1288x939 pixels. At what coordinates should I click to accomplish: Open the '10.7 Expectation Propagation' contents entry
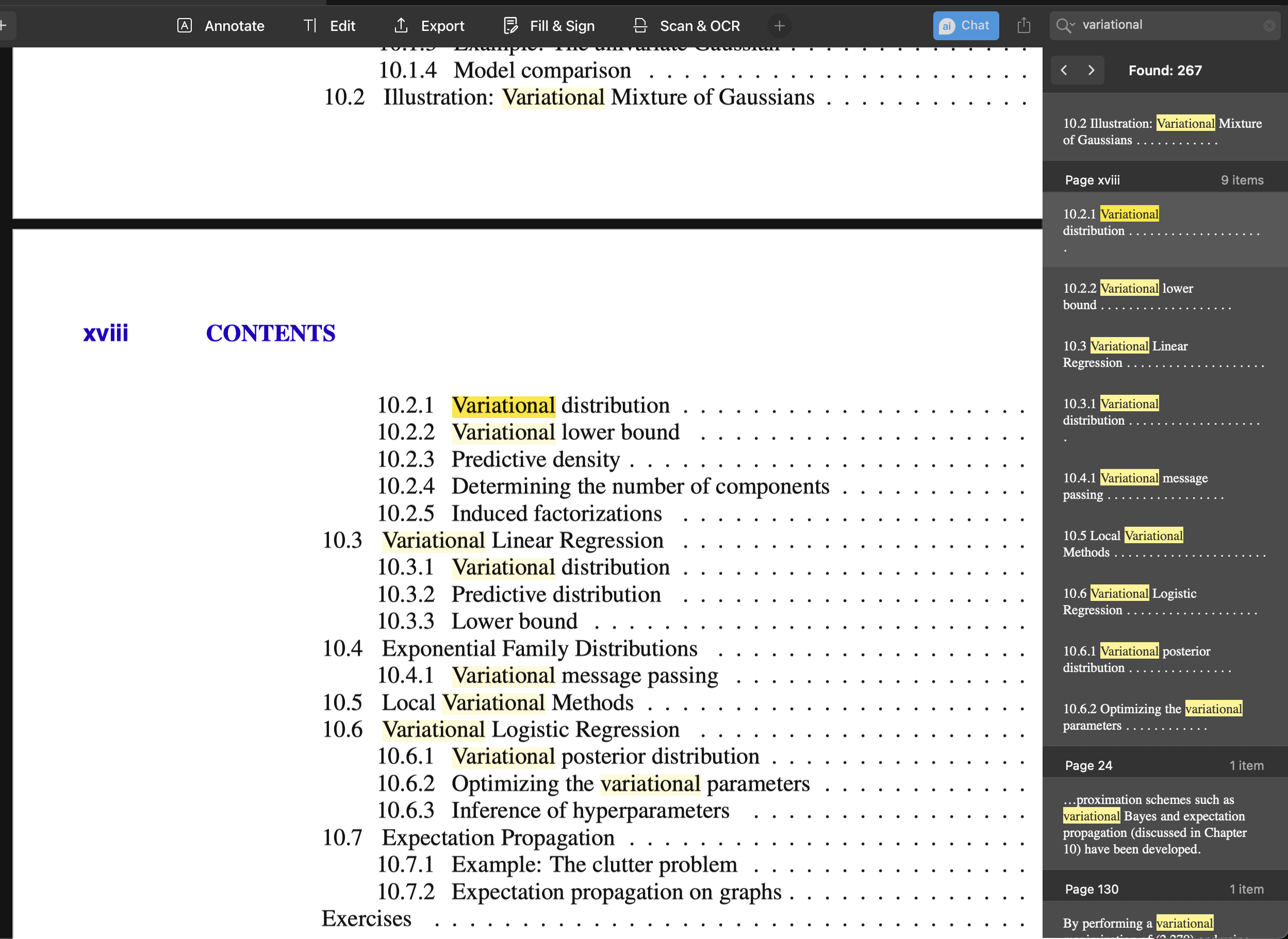498,838
